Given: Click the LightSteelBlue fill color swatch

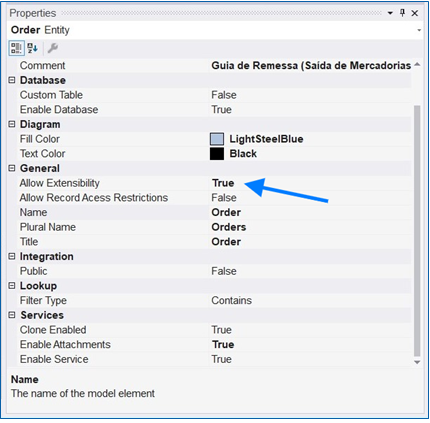Looking at the screenshot, I should coord(217,139).
